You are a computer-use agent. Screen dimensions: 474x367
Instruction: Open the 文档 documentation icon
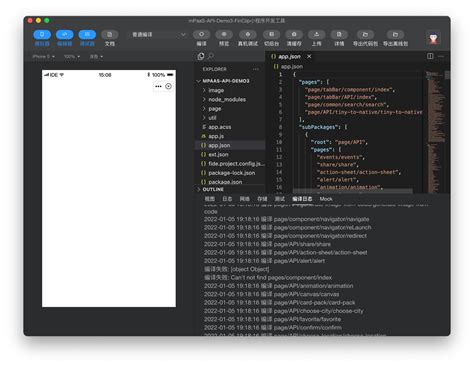110,35
